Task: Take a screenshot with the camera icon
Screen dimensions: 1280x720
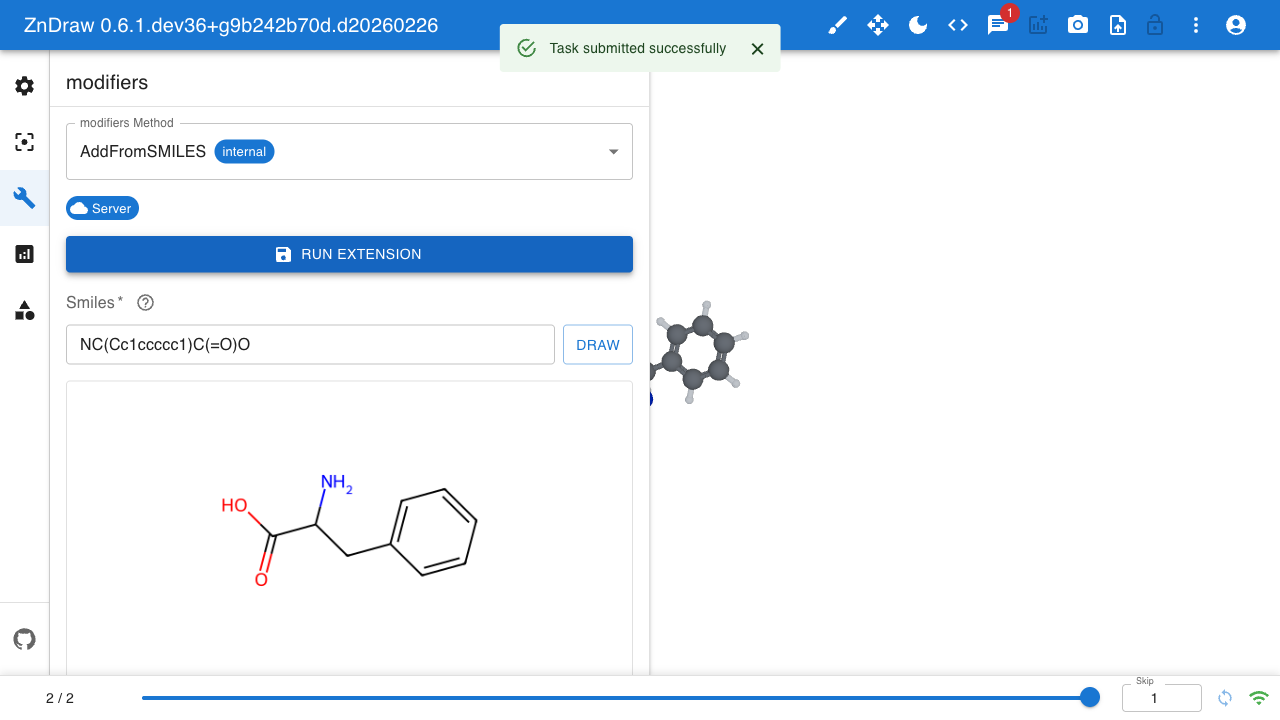Action: [1078, 25]
